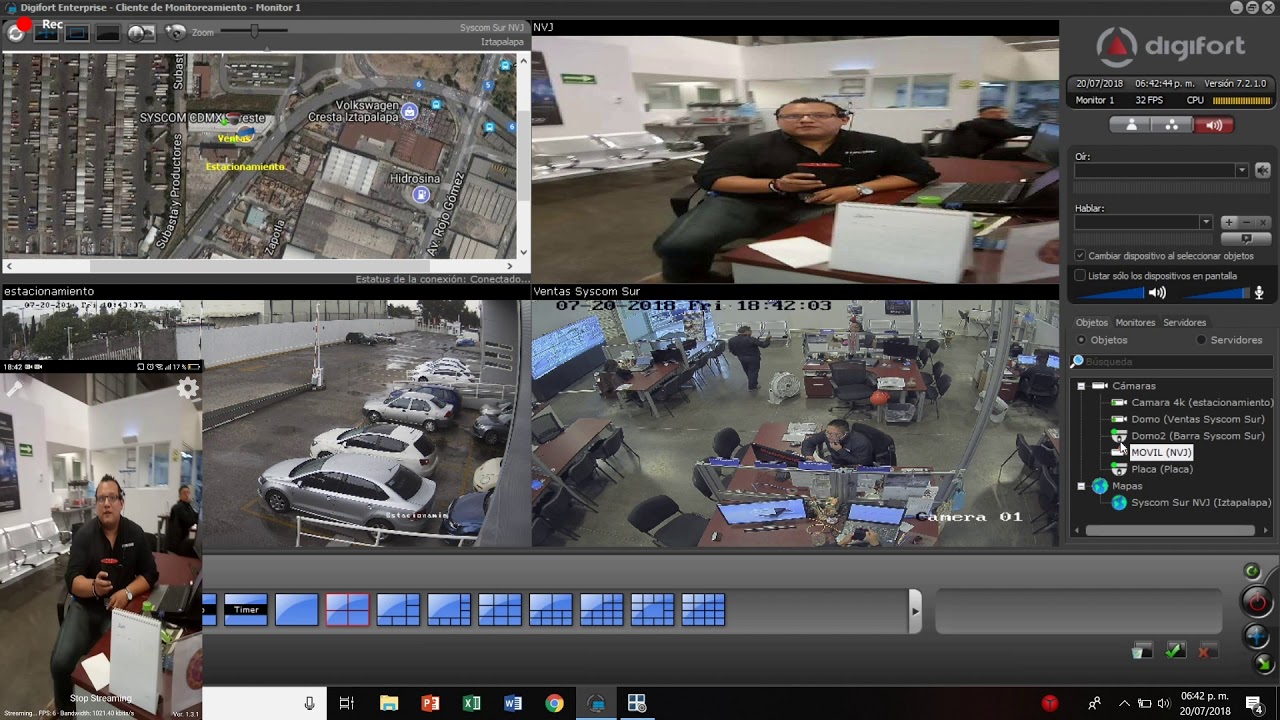Toggle 'Cambiar dispositivo al seleccionar objetos' checkbox
This screenshot has width=1280, height=720.
pos(1080,256)
